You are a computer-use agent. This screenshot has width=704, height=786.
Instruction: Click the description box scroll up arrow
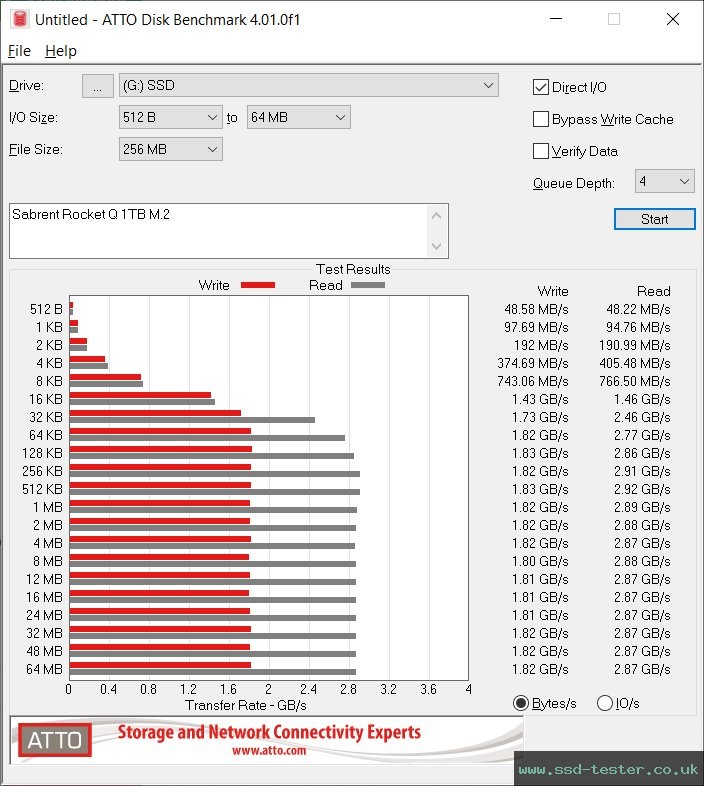pyautogui.click(x=436, y=216)
